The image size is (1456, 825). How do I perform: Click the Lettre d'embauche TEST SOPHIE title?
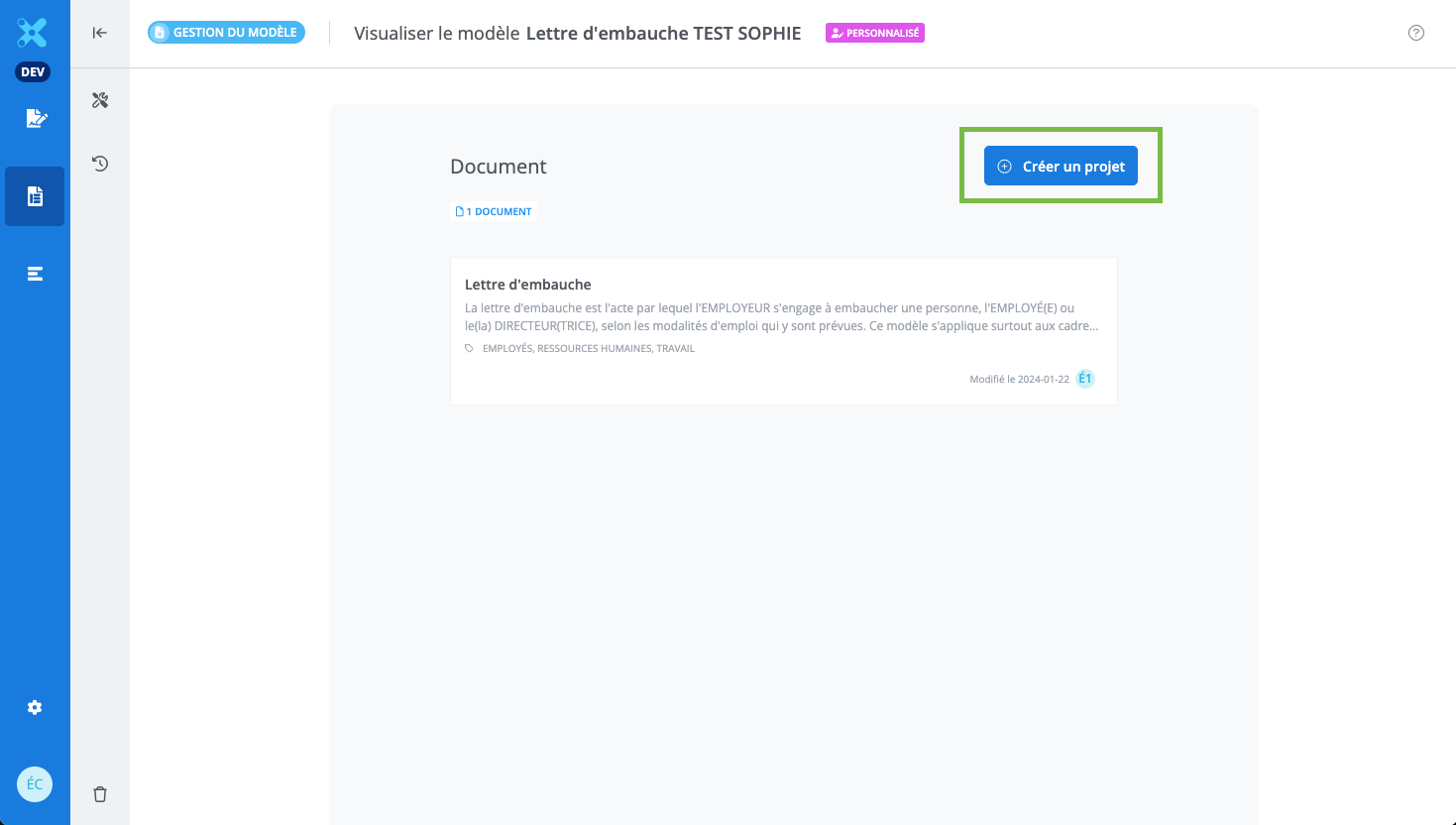(663, 33)
